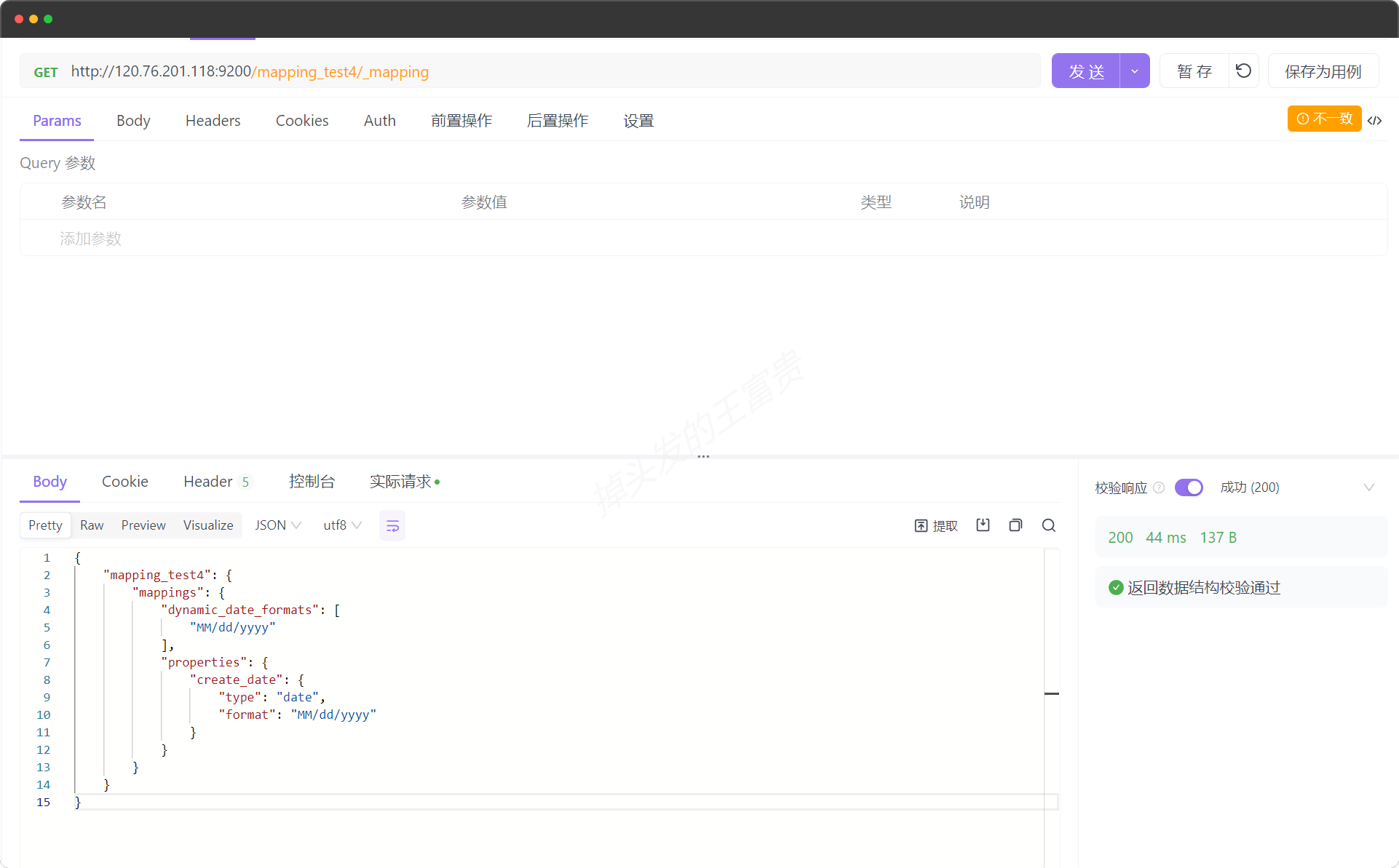Click the green validation passed check icon

coord(1116,587)
